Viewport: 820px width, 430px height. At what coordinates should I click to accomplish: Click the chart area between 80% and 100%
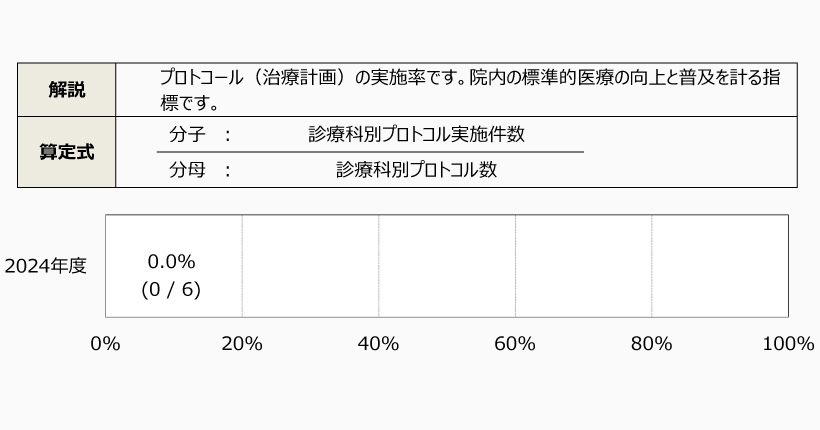[720, 266]
